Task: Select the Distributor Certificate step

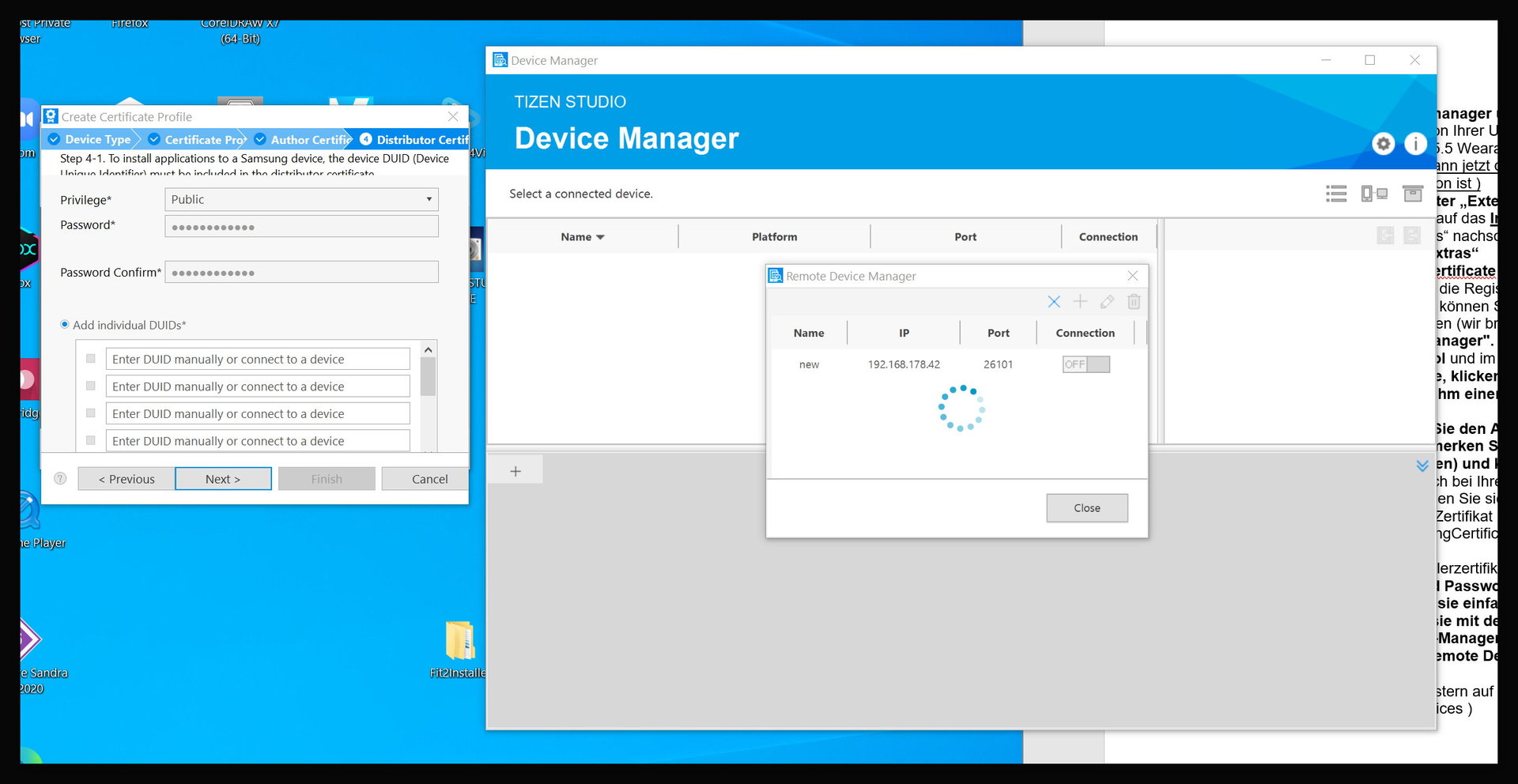Action: pyautogui.click(x=414, y=139)
